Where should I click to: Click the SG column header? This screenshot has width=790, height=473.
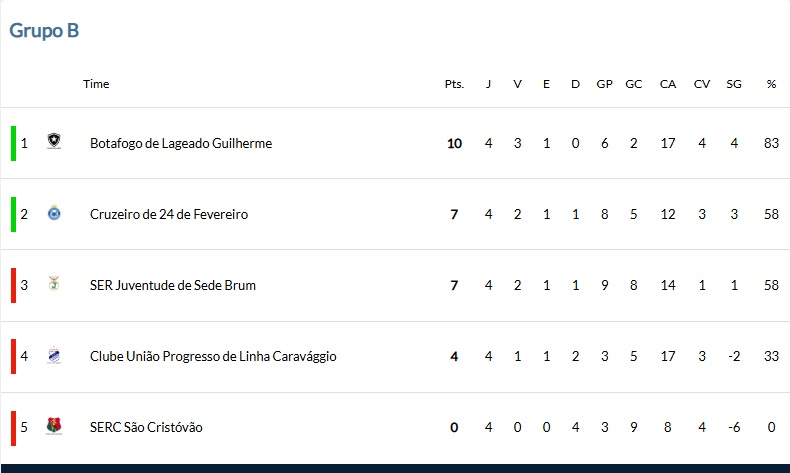[x=734, y=84]
